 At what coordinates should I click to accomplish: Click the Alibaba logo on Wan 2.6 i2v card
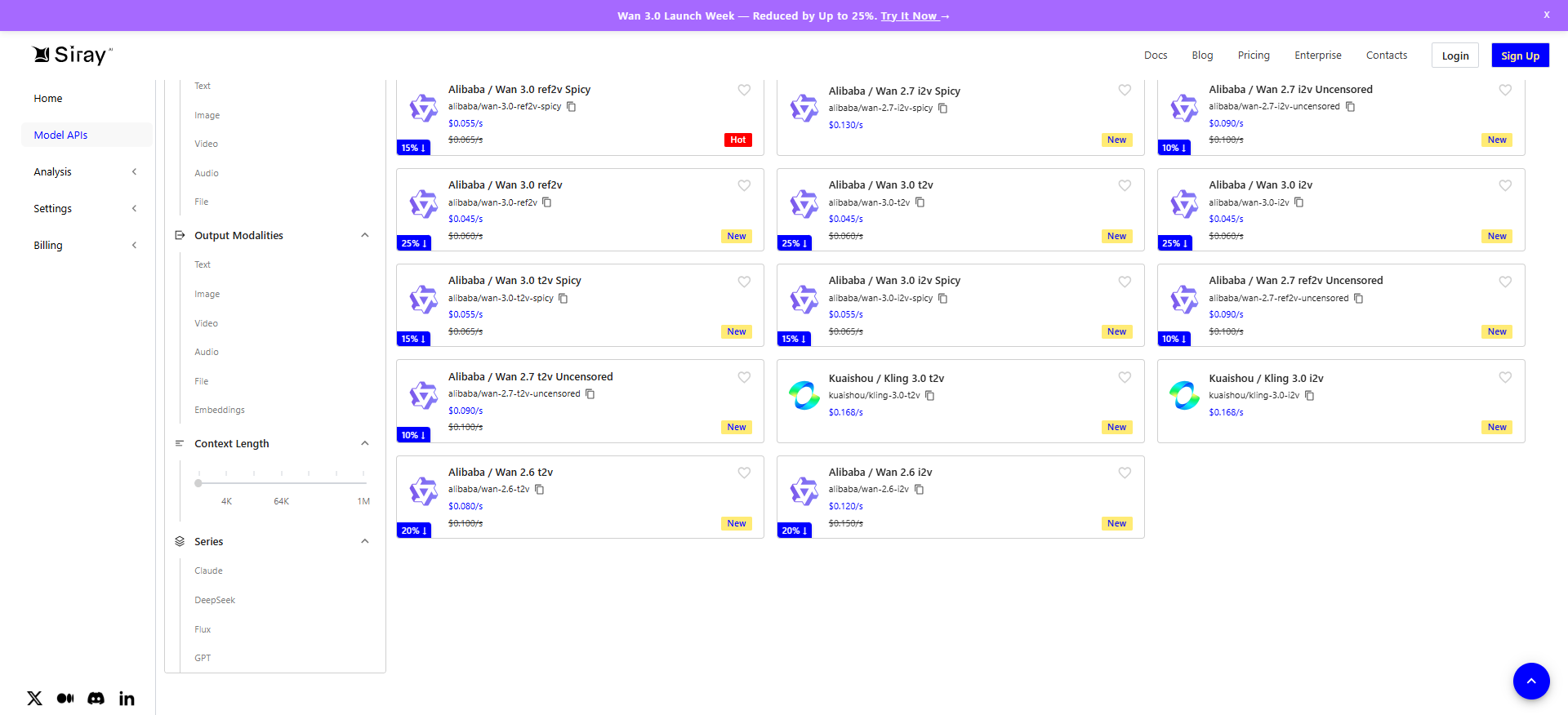(x=804, y=491)
